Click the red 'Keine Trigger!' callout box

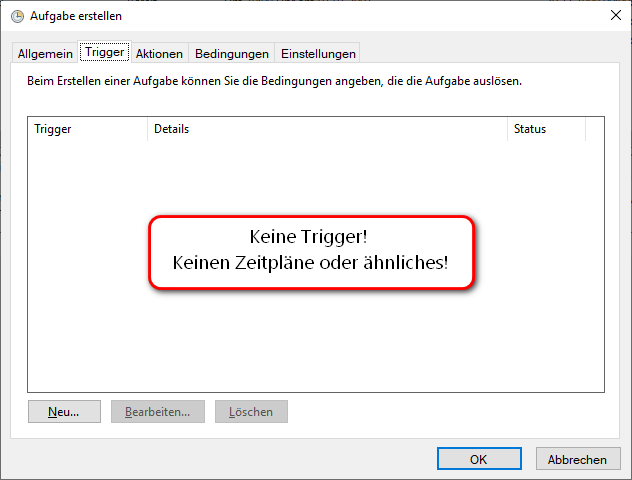tap(312, 252)
